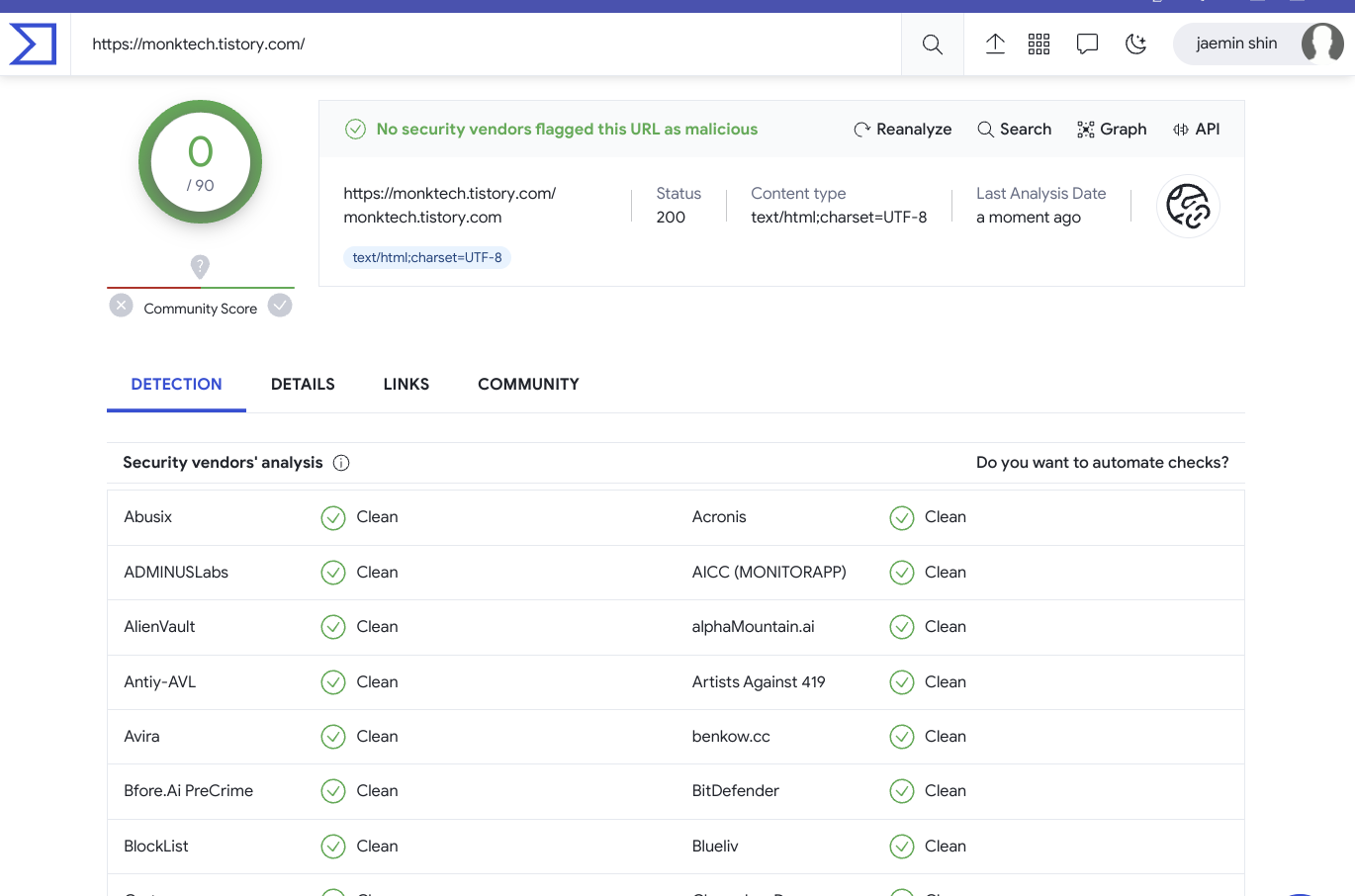Click the clean check icon for alphaMountain.ai
This screenshot has height=896, width=1355.
pos(901,627)
